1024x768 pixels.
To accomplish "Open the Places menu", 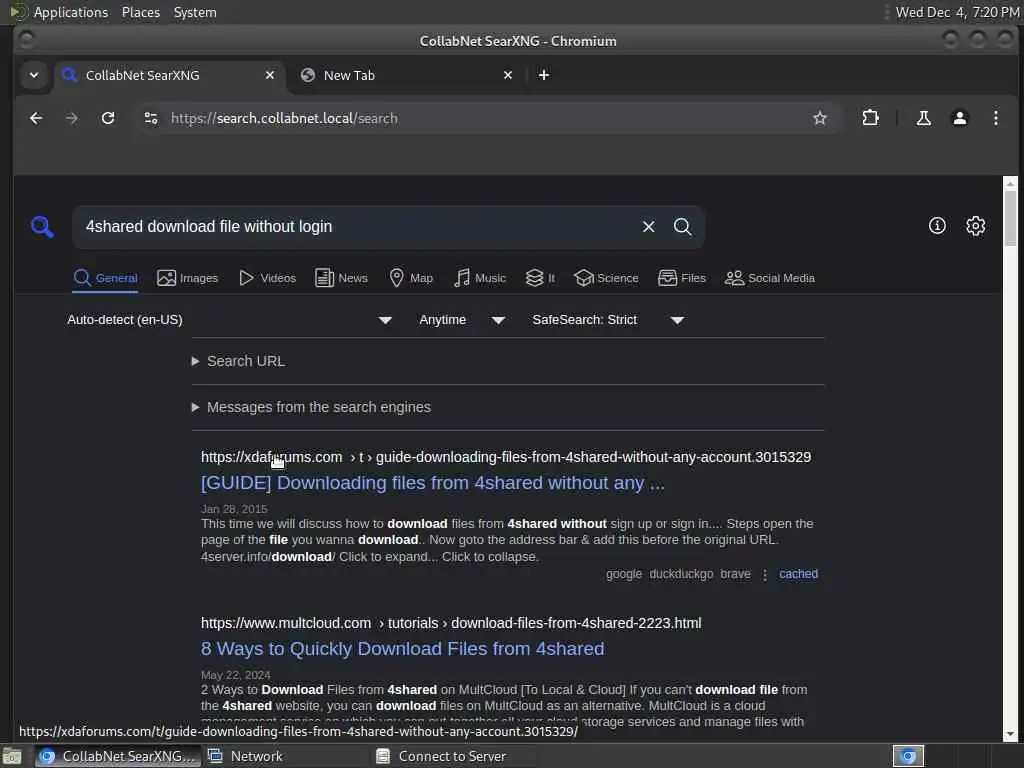I will point(140,12).
